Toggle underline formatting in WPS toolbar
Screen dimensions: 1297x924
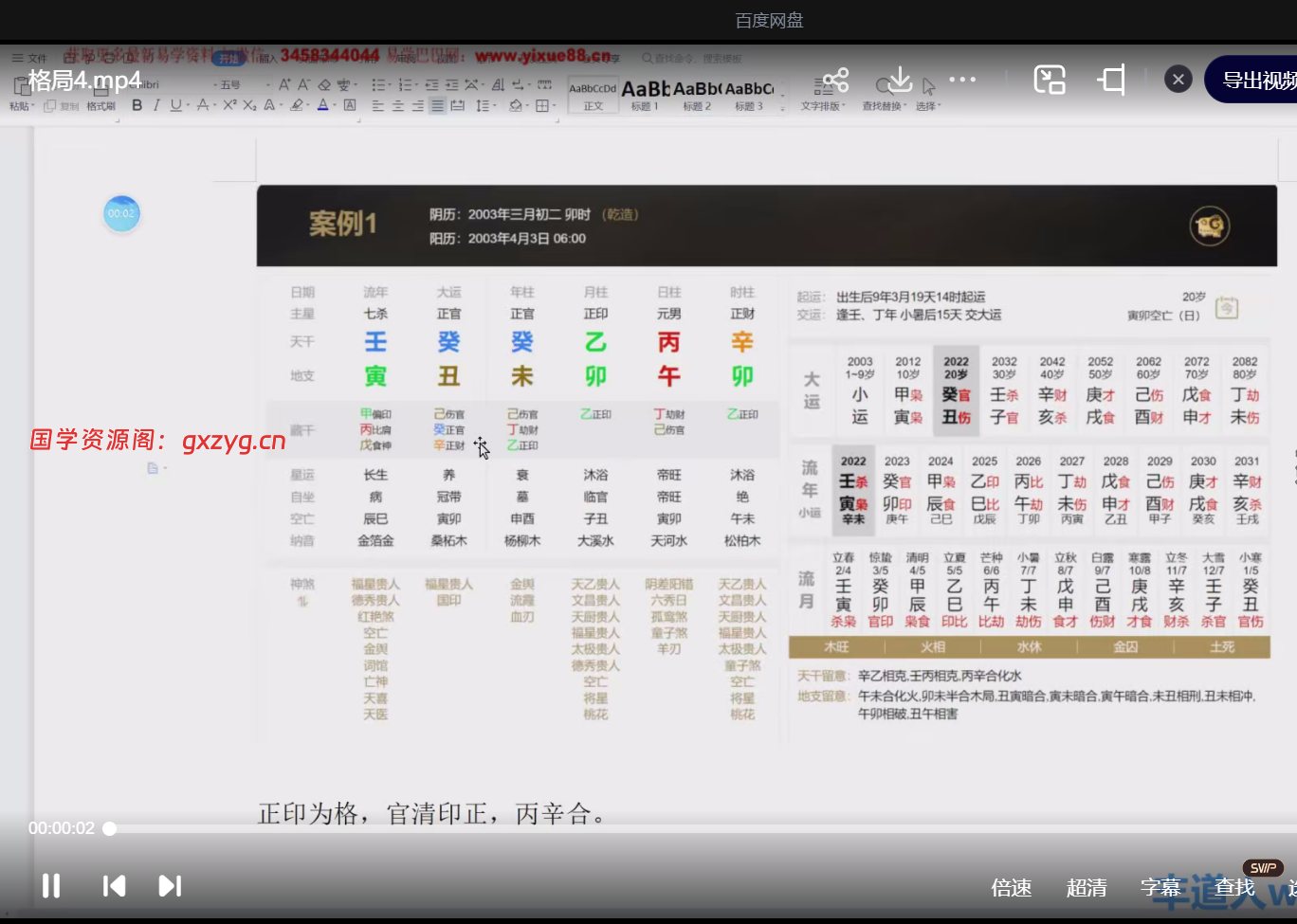175,105
